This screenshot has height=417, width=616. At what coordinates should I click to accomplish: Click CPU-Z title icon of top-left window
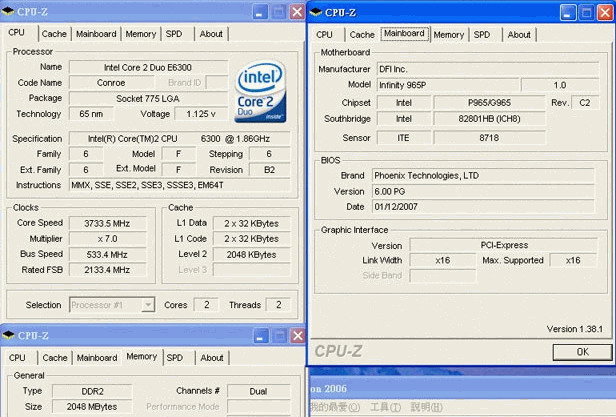click(7, 11)
